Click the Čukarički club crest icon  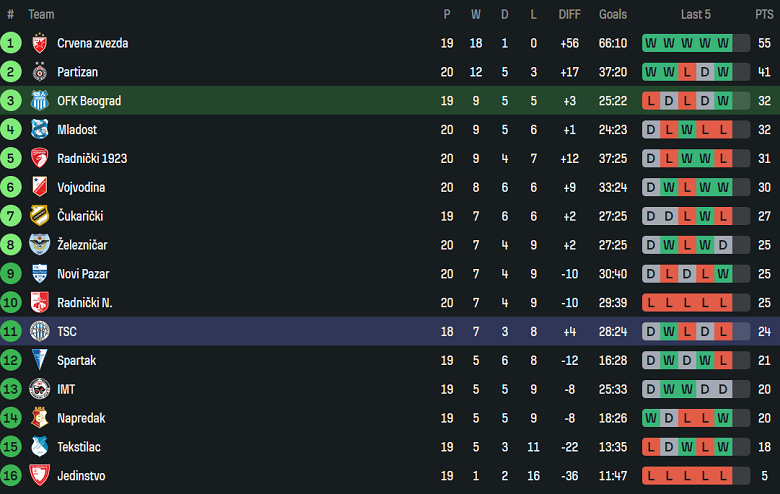pyautogui.click(x=40, y=216)
